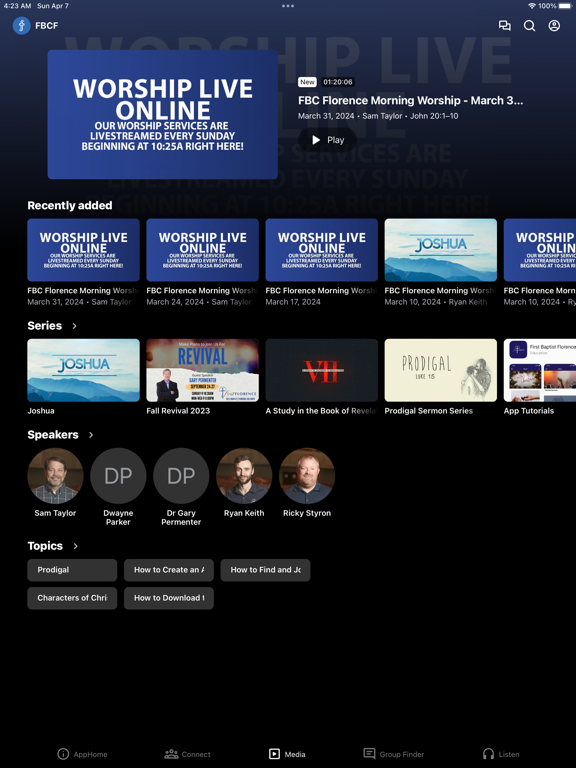
Task: Open the chat messages icon
Action: 504,25
